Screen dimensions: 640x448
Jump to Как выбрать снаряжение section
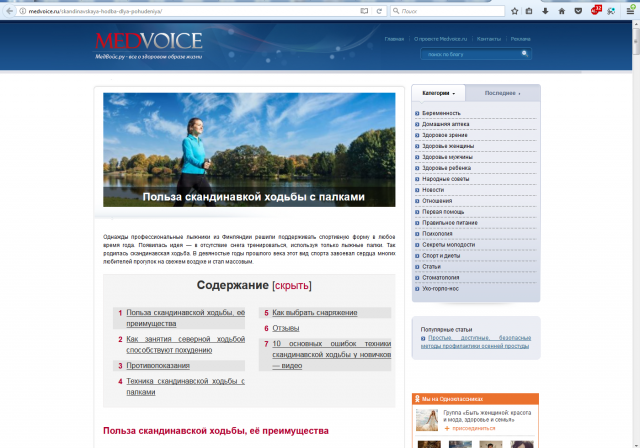315,313
